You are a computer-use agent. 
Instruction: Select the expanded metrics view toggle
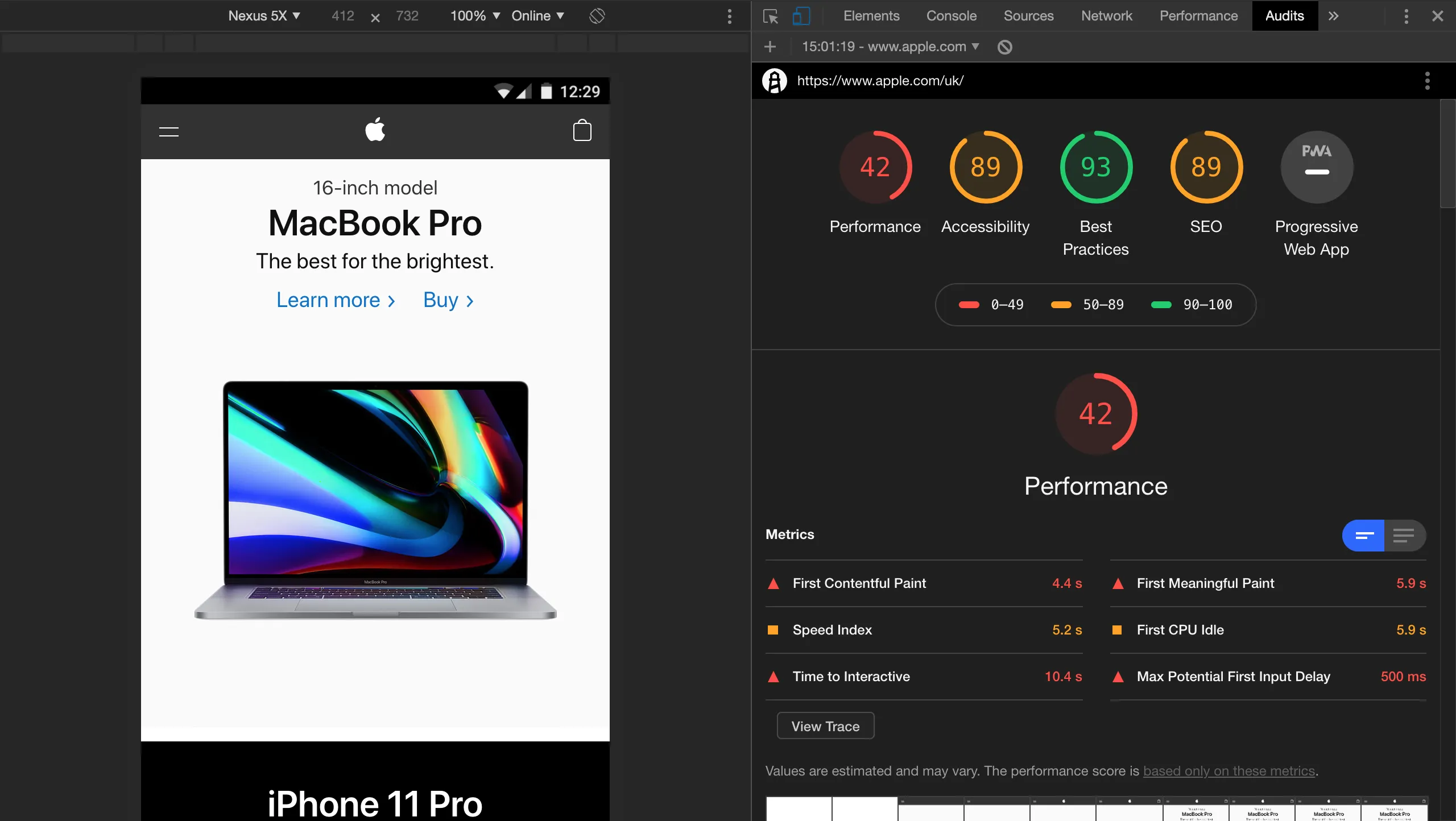(x=1405, y=536)
